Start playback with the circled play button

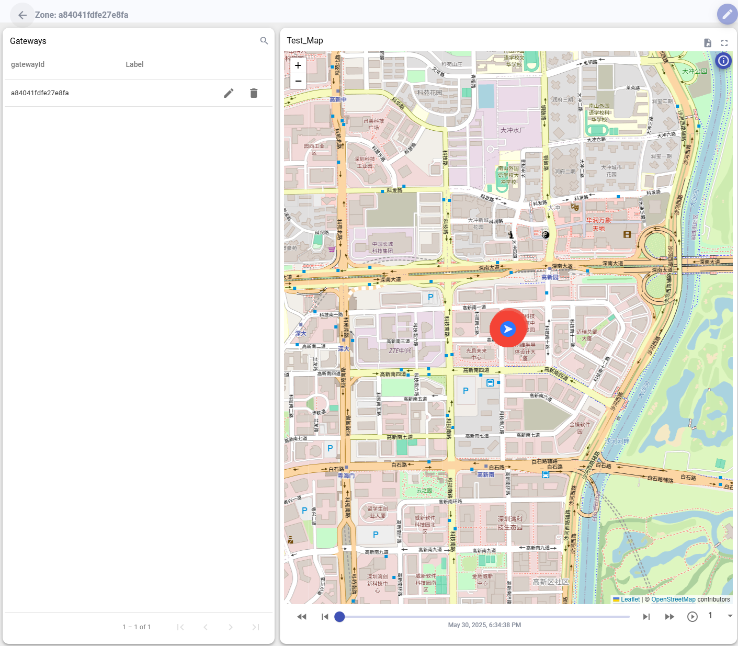click(692, 616)
